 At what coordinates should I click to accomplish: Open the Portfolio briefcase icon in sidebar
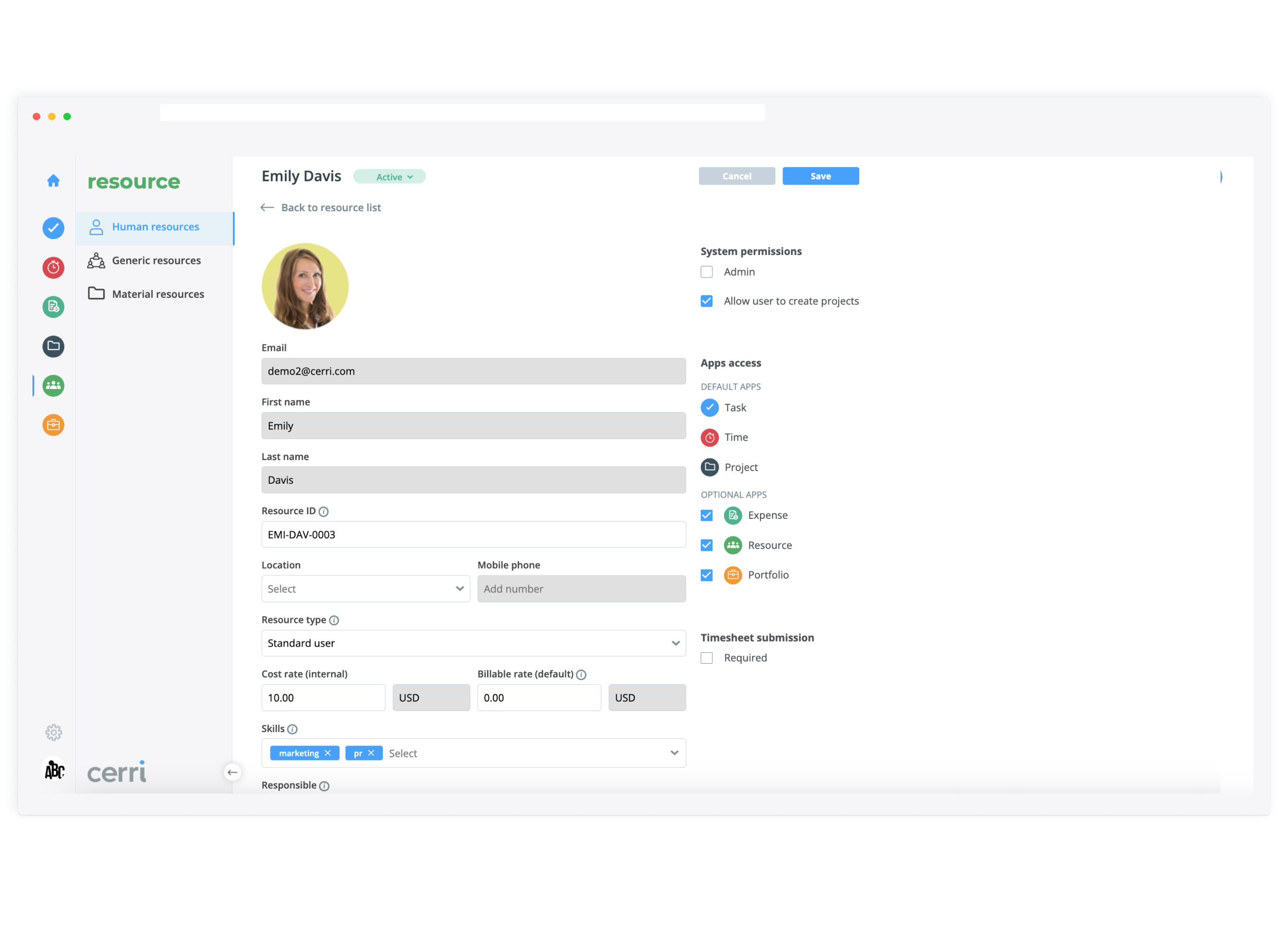pos(53,425)
